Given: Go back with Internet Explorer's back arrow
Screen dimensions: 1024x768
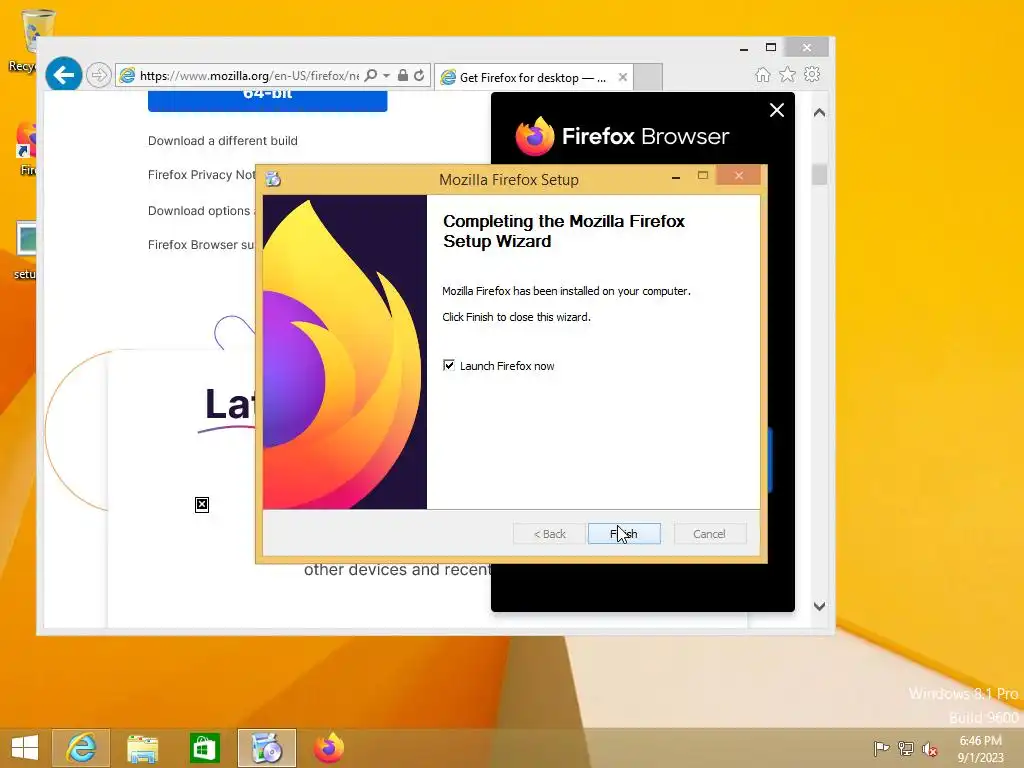Looking at the screenshot, I should pos(63,75).
